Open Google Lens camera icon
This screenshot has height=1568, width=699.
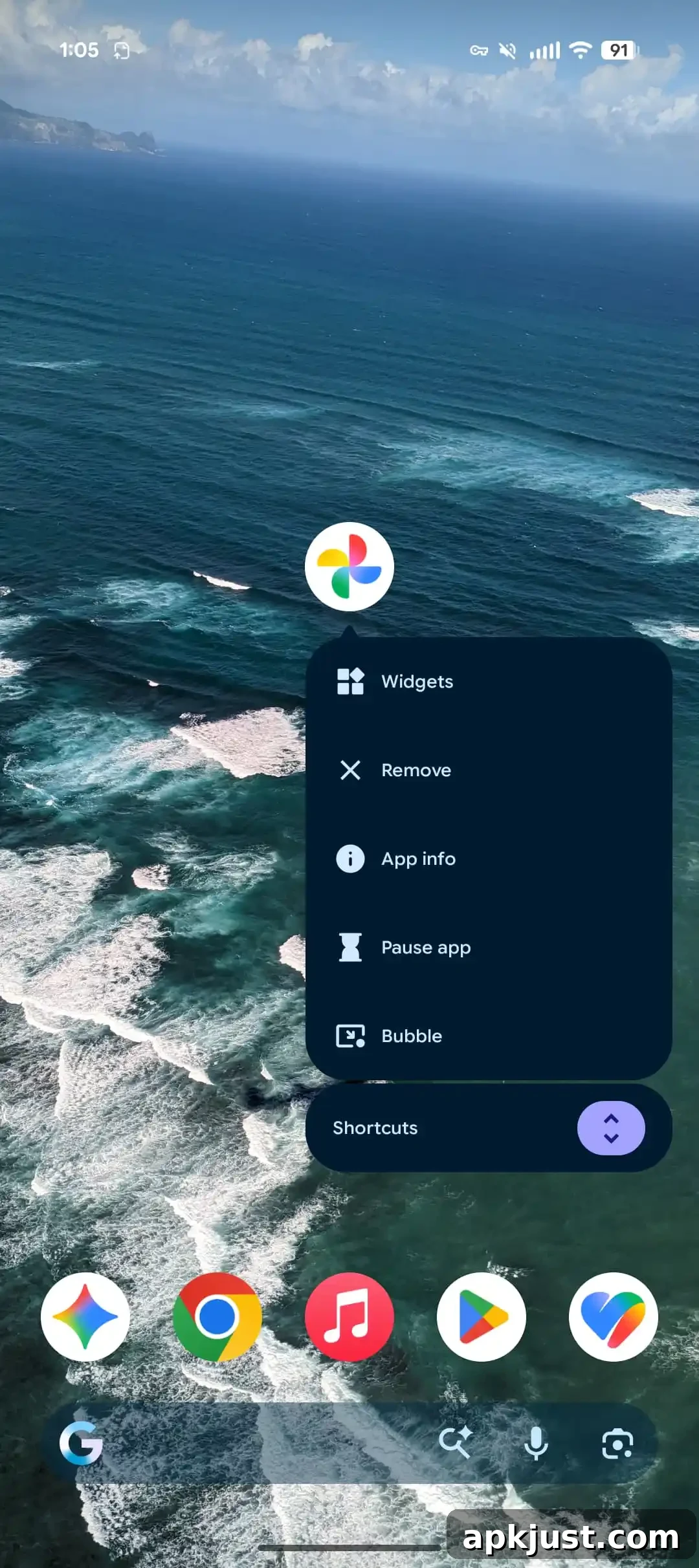(617, 1444)
